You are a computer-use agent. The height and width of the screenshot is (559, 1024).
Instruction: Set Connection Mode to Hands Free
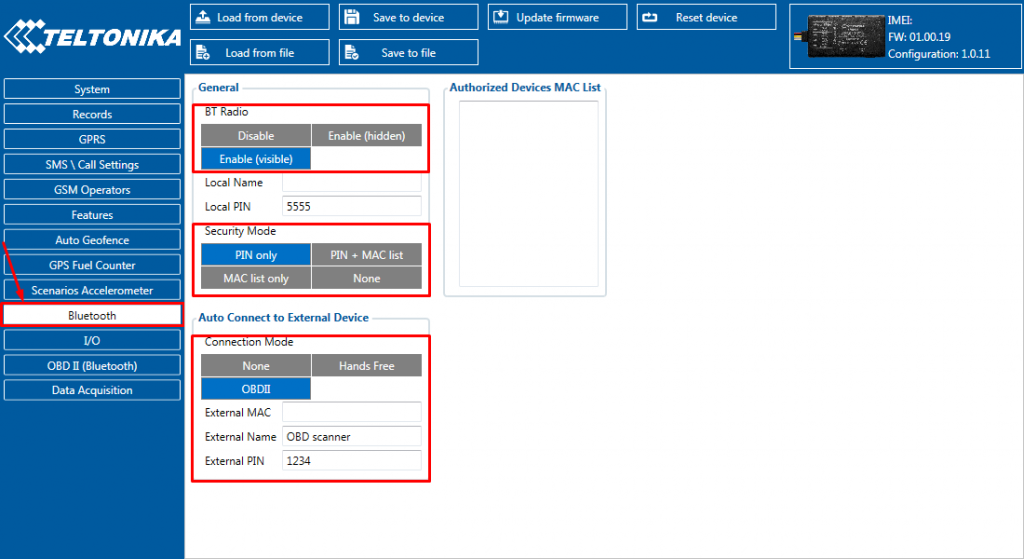pos(367,366)
